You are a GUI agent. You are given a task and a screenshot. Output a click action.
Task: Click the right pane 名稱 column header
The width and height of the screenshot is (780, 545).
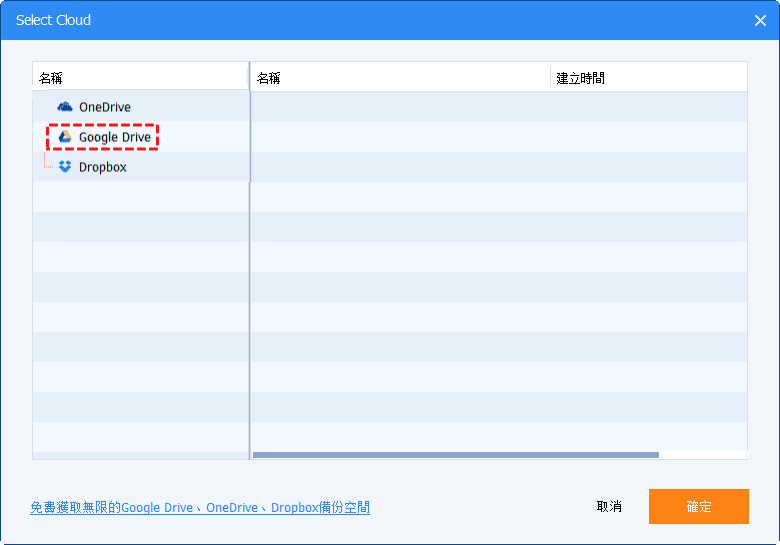[400, 78]
